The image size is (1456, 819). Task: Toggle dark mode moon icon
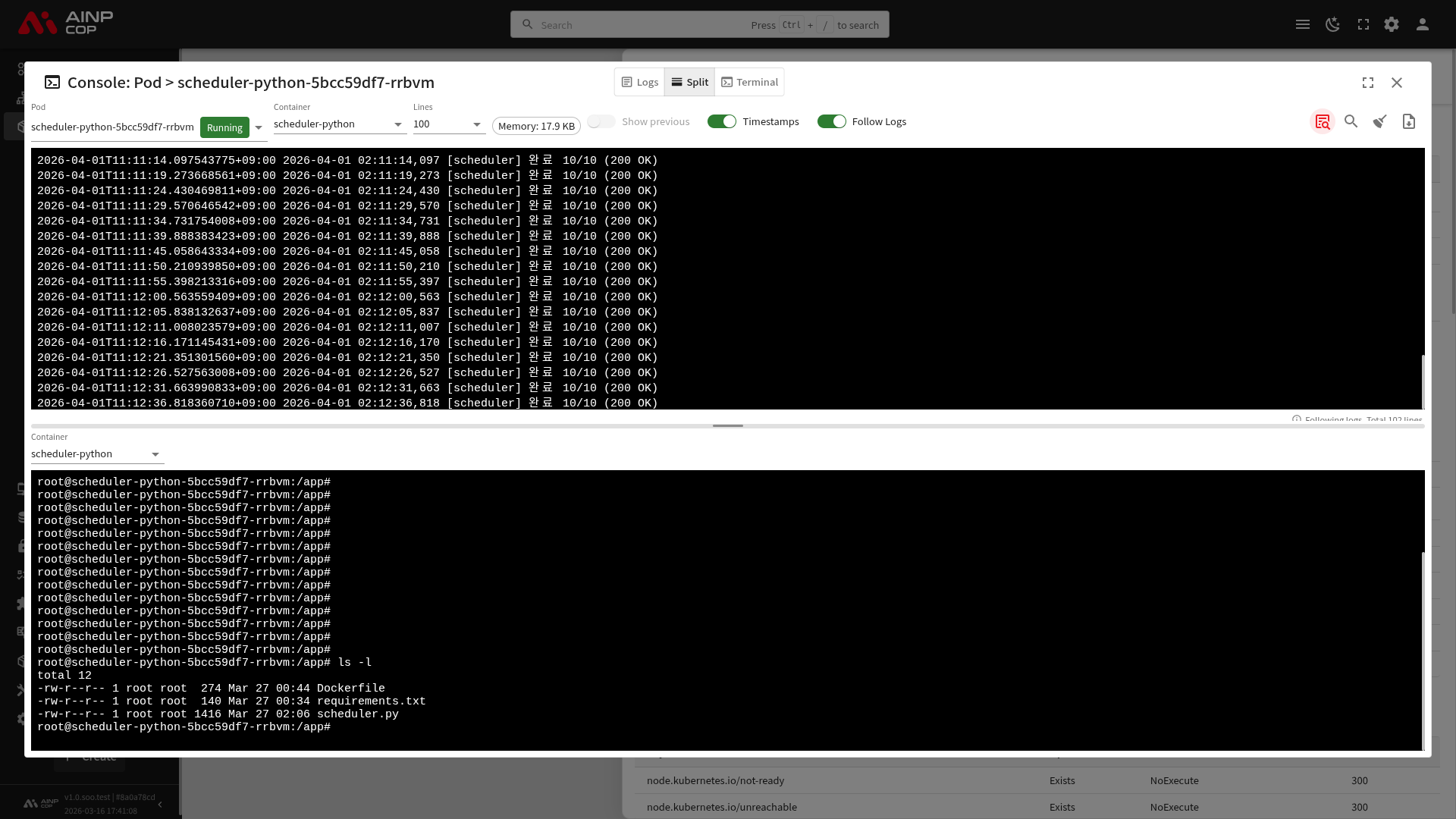1332,25
